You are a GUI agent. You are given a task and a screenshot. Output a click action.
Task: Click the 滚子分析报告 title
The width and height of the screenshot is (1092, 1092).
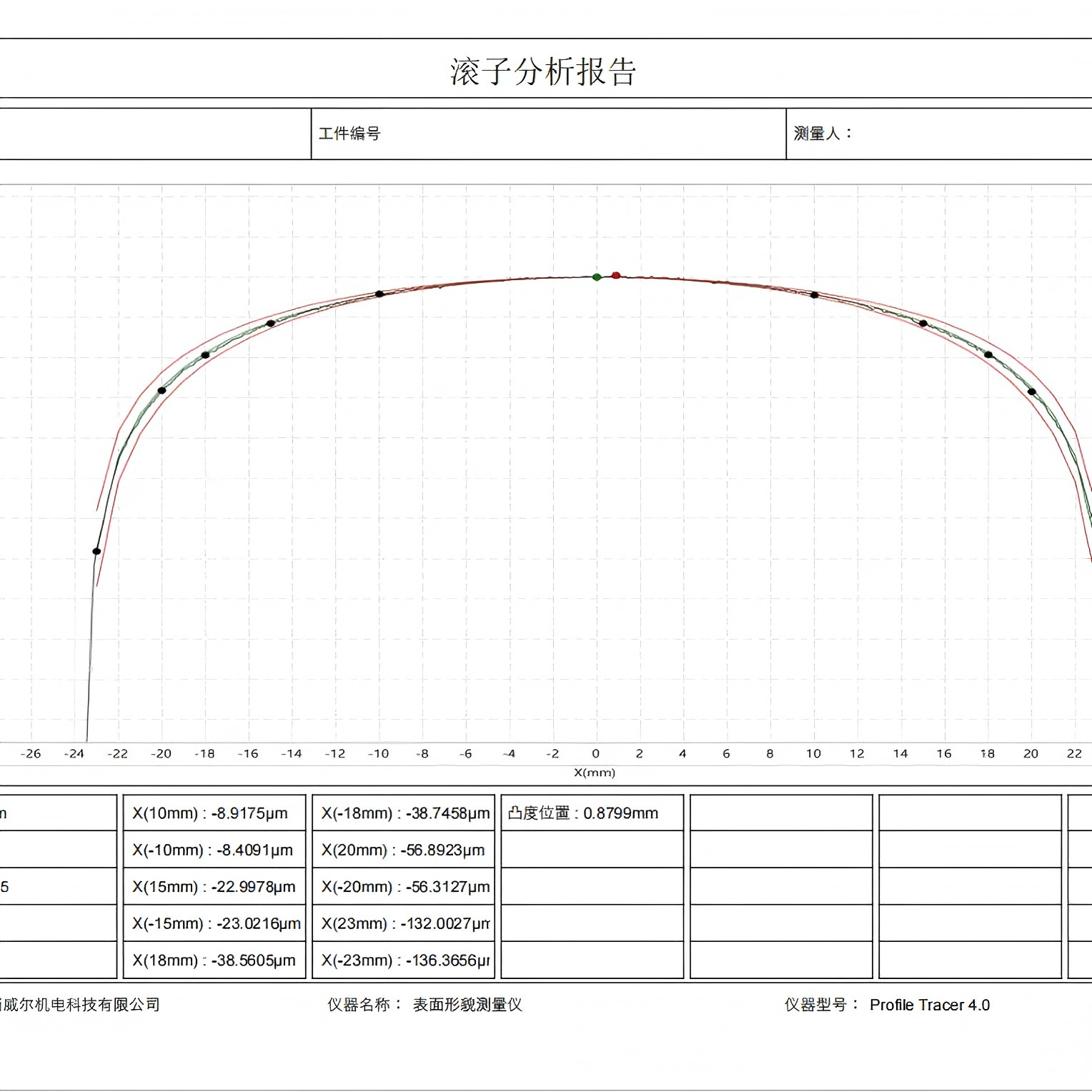[x=543, y=71]
